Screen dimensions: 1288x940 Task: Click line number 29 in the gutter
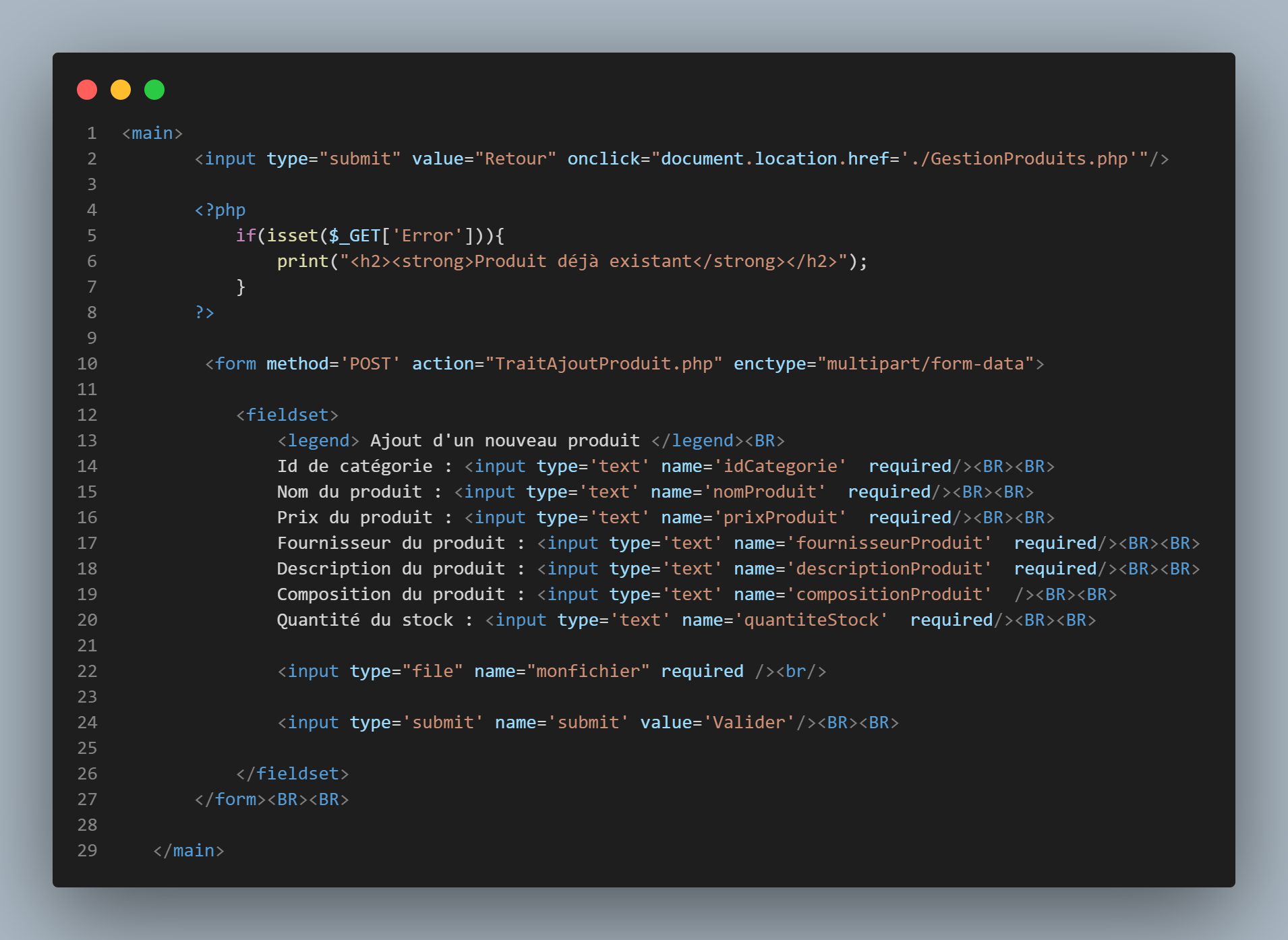pos(88,851)
